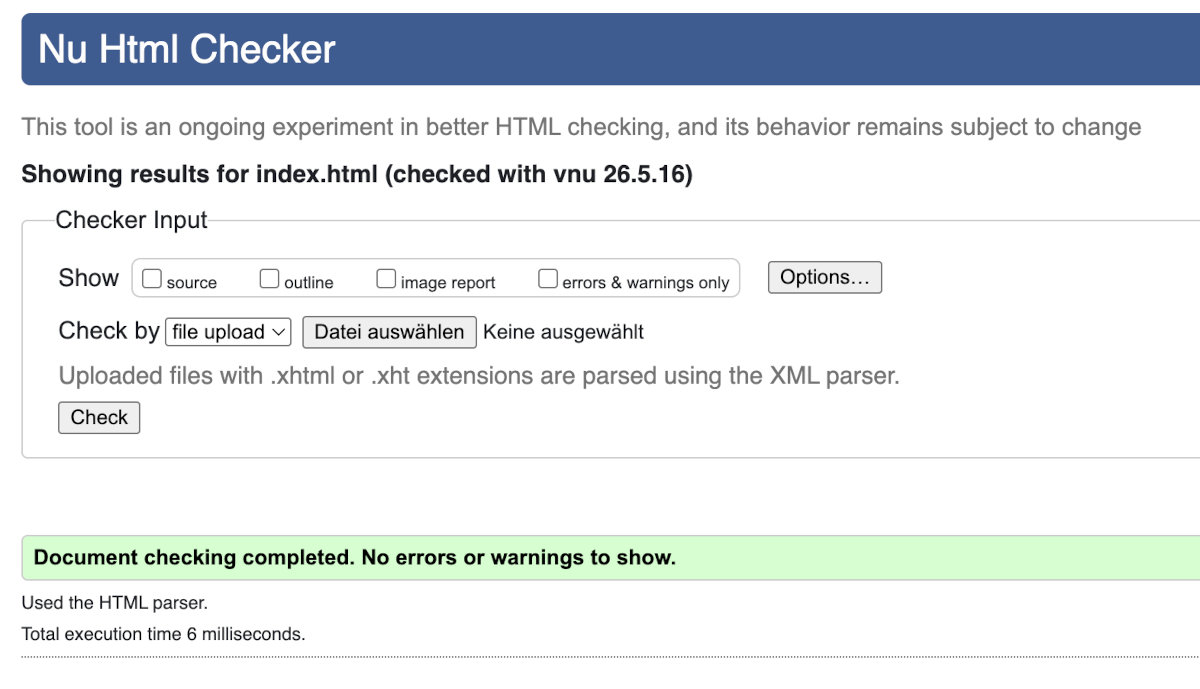Click the Showing results for index.html heading
1200x689 pixels.
357,174
